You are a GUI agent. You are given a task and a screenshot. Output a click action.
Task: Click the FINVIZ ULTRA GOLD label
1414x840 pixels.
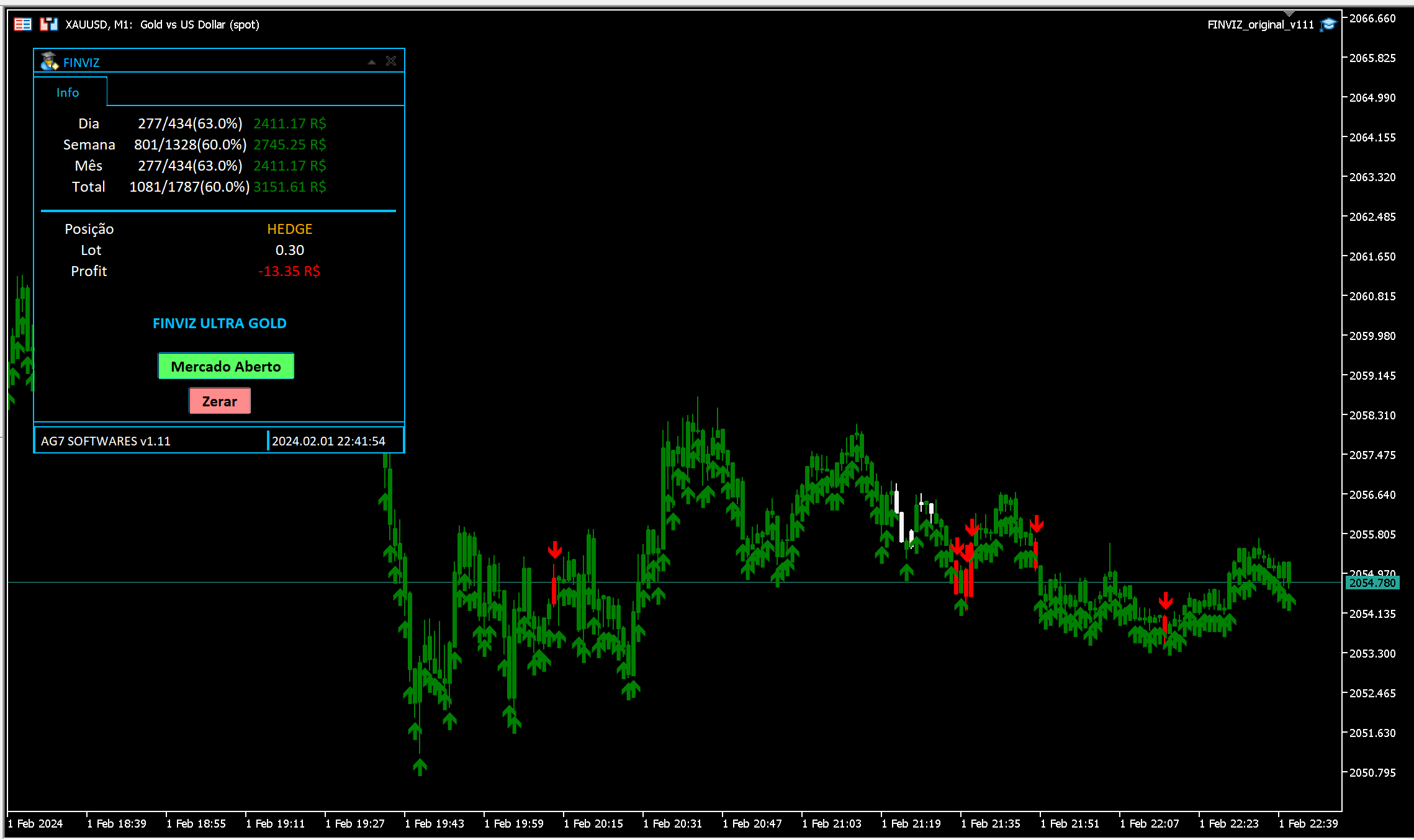click(x=220, y=323)
